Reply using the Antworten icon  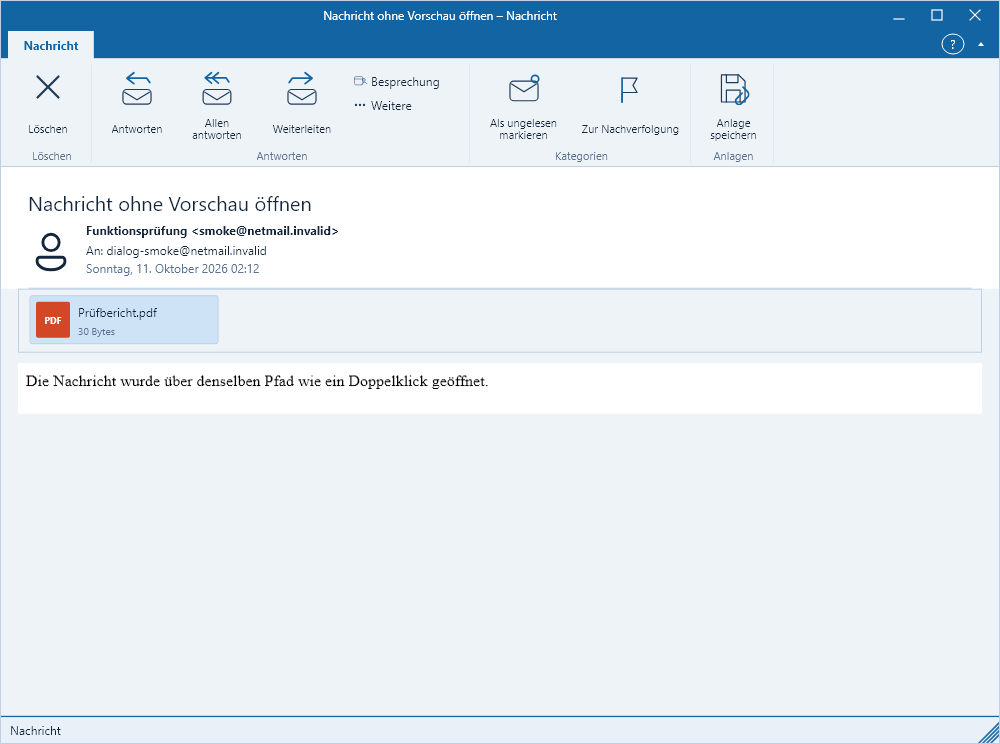point(136,102)
